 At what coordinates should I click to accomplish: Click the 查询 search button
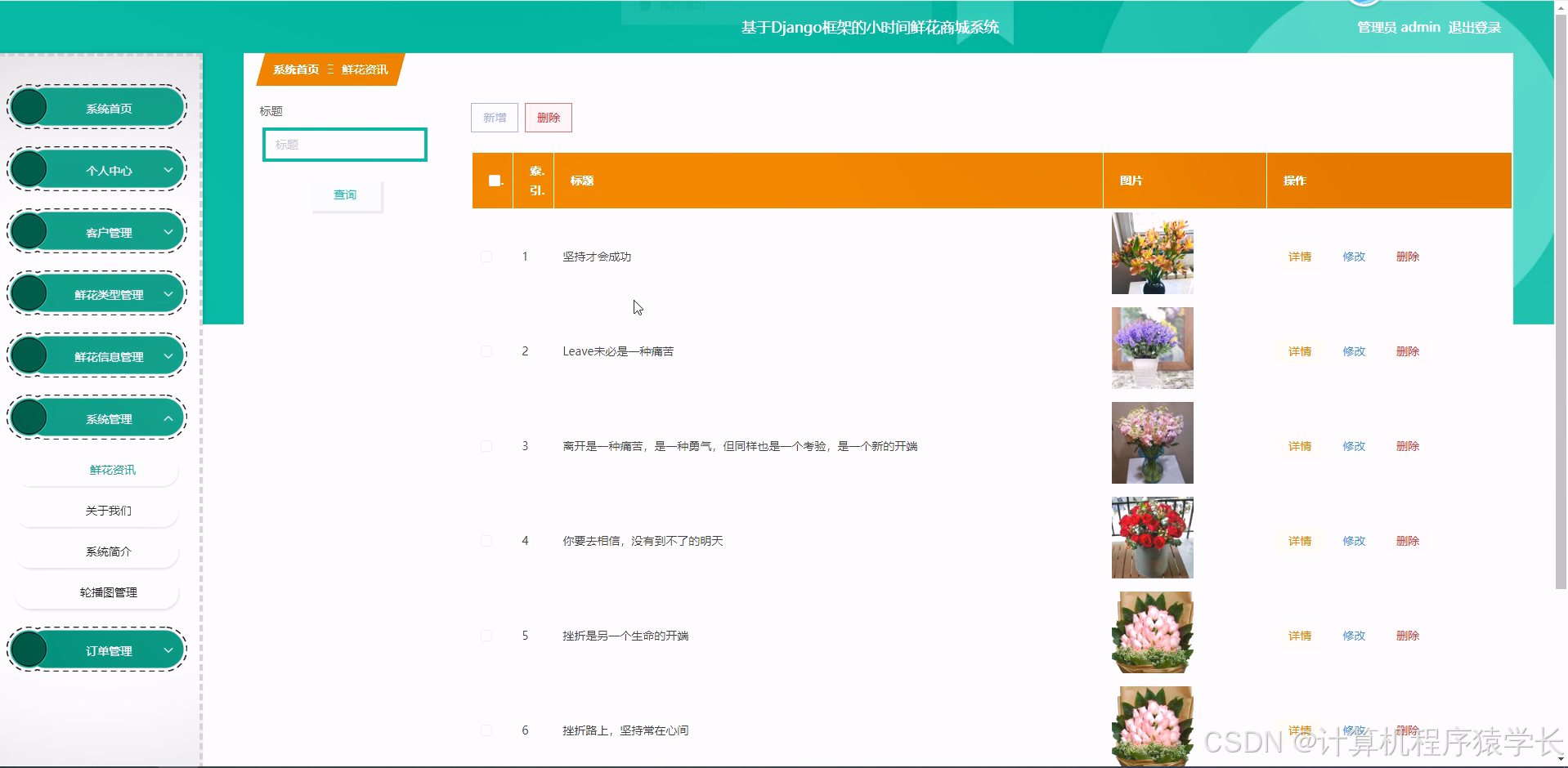[347, 195]
